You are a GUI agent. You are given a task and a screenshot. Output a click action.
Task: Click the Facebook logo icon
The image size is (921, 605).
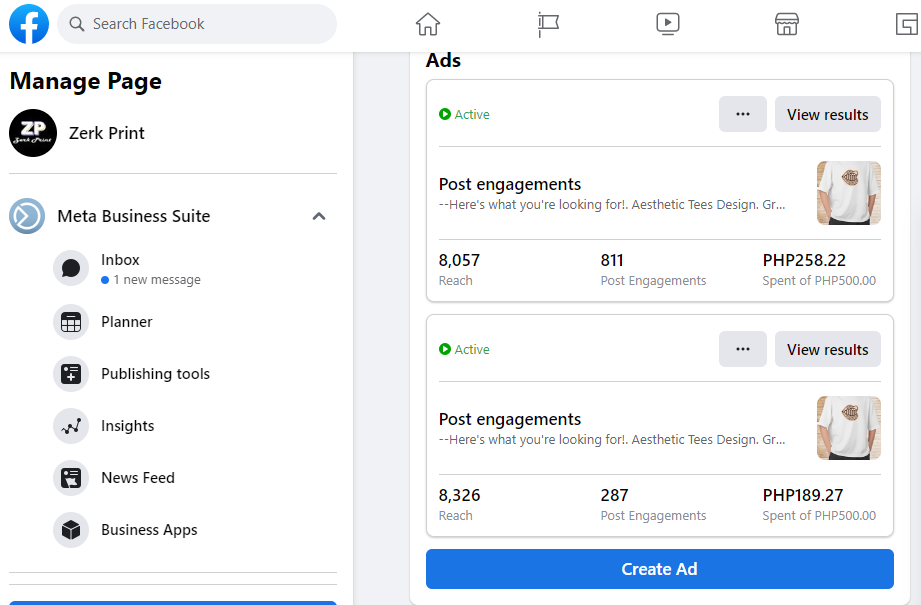click(x=29, y=24)
